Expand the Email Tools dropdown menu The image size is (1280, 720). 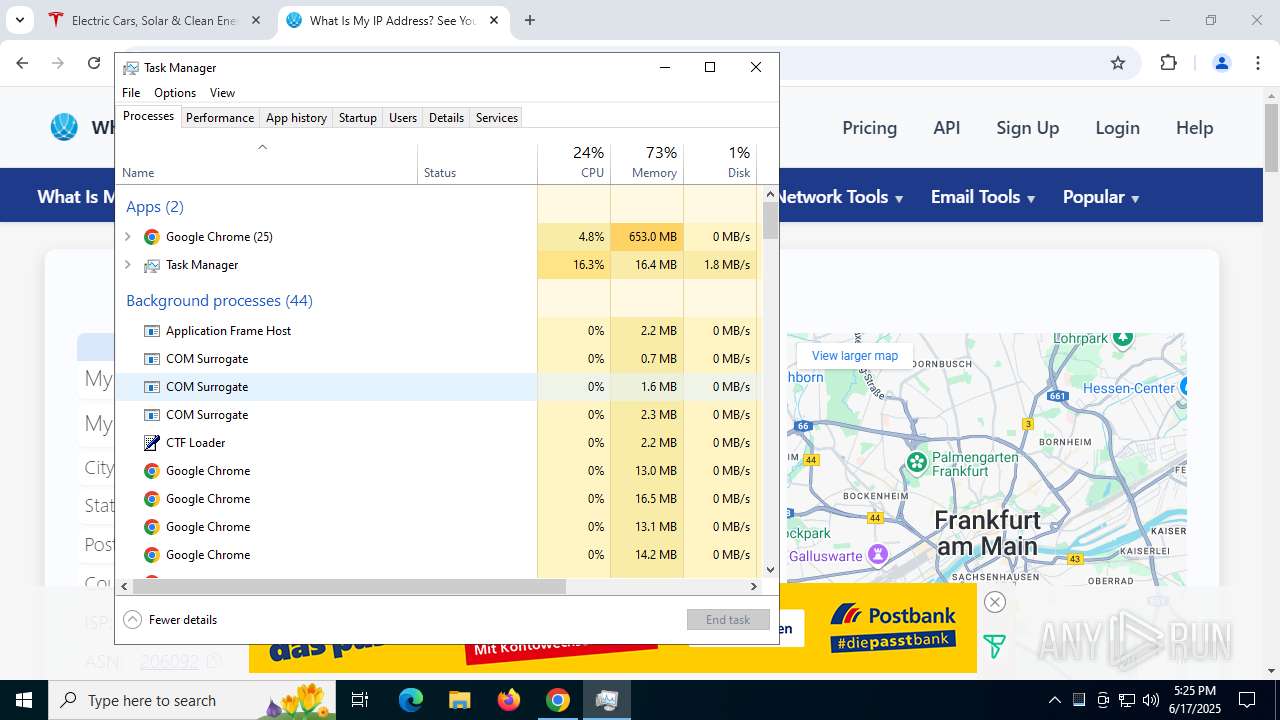(983, 197)
